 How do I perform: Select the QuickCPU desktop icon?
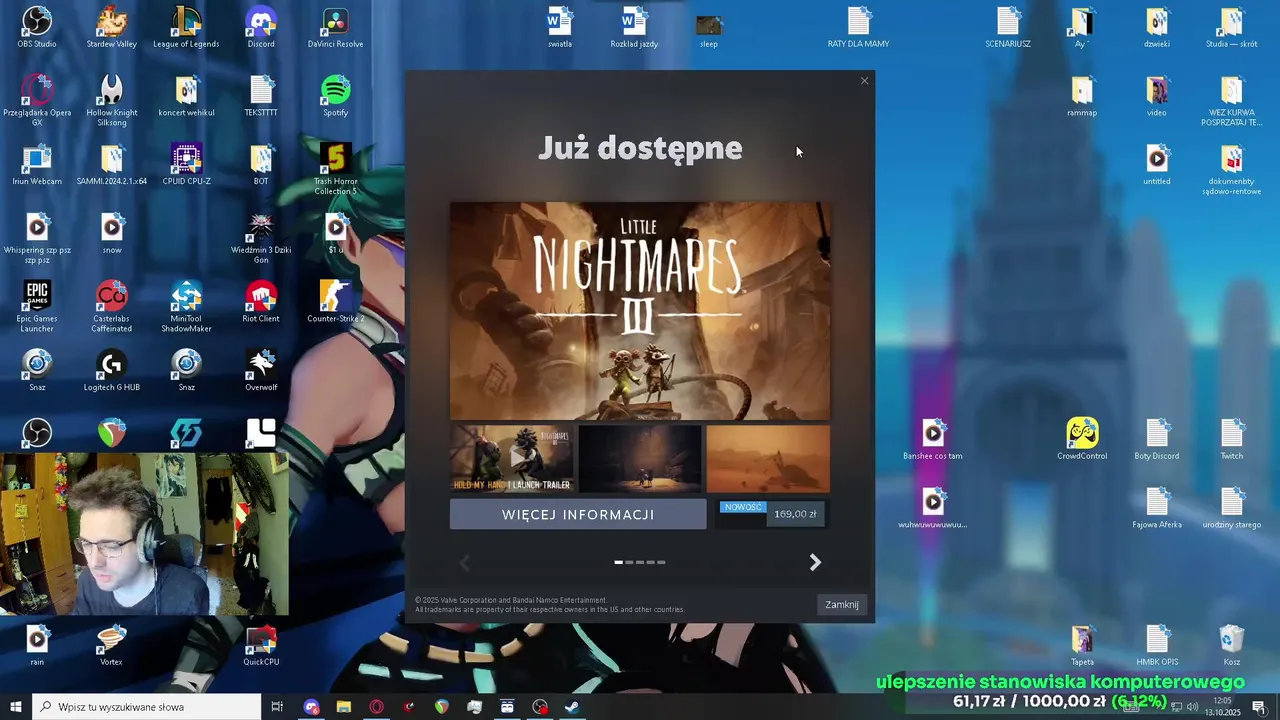coord(261,645)
